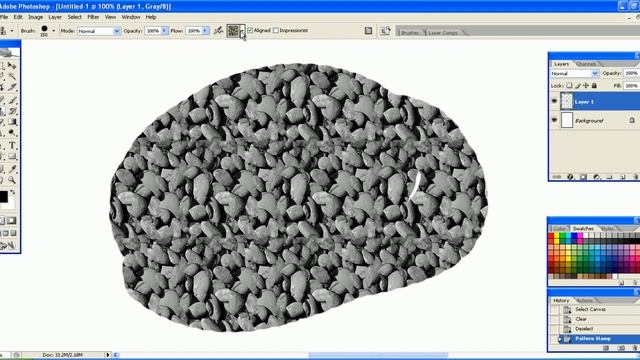Screen dimensions: 640x360
Task: Hide Layer 1 using its eye icon
Action: (554, 101)
